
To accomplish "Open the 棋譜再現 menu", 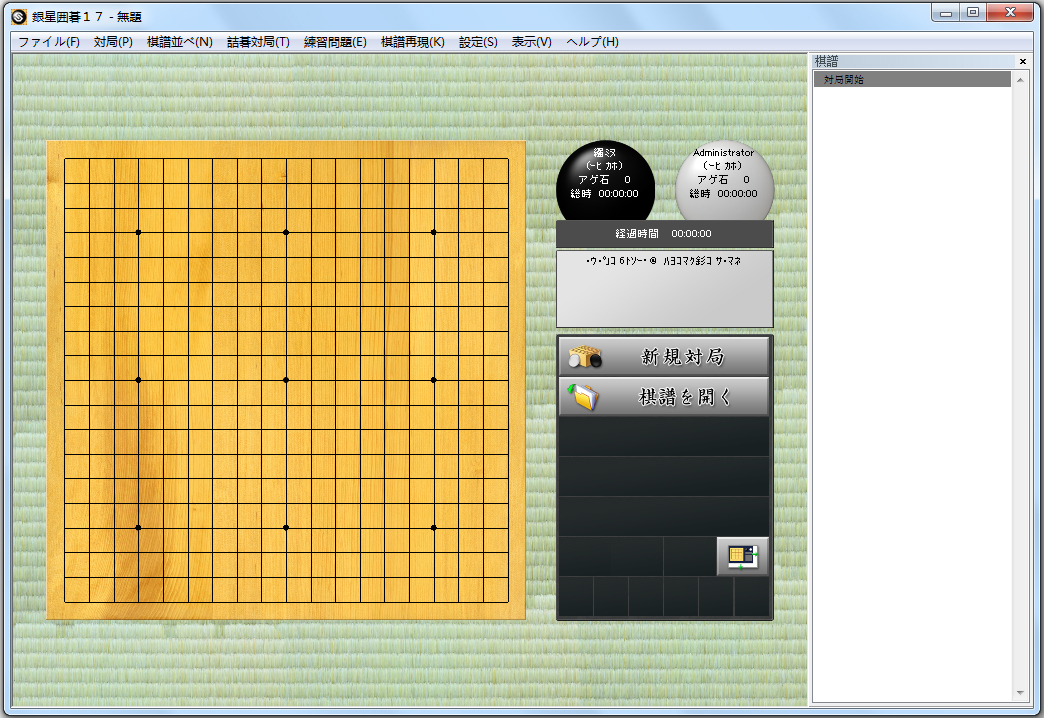I will pyautogui.click(x=413, y=42).
